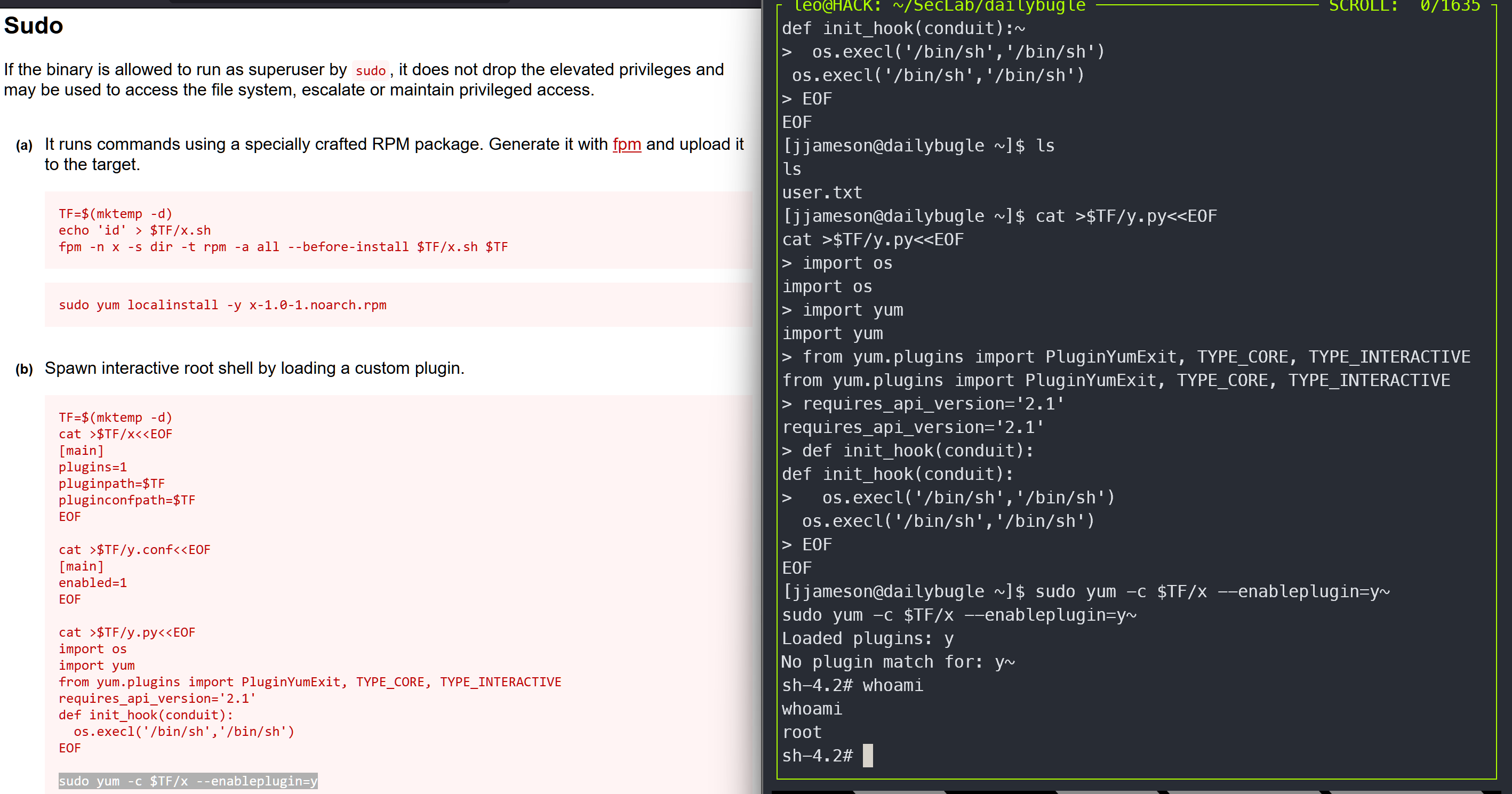Click 'requires_api_version='2.1'' in the web page code
This screenshot has width=1512, height=794.
(157, 699)
